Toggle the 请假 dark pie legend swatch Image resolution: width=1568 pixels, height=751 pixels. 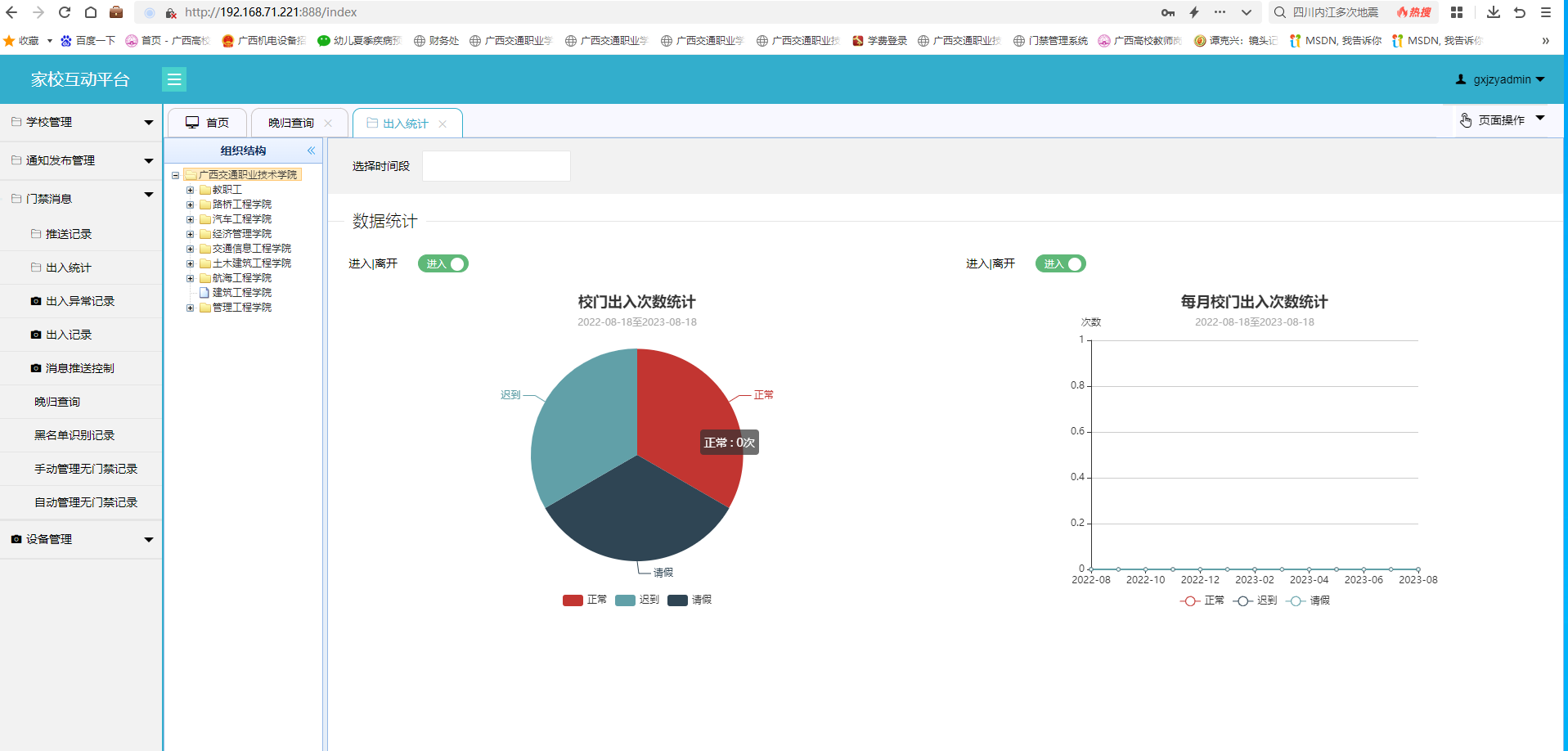coord(677,600)
